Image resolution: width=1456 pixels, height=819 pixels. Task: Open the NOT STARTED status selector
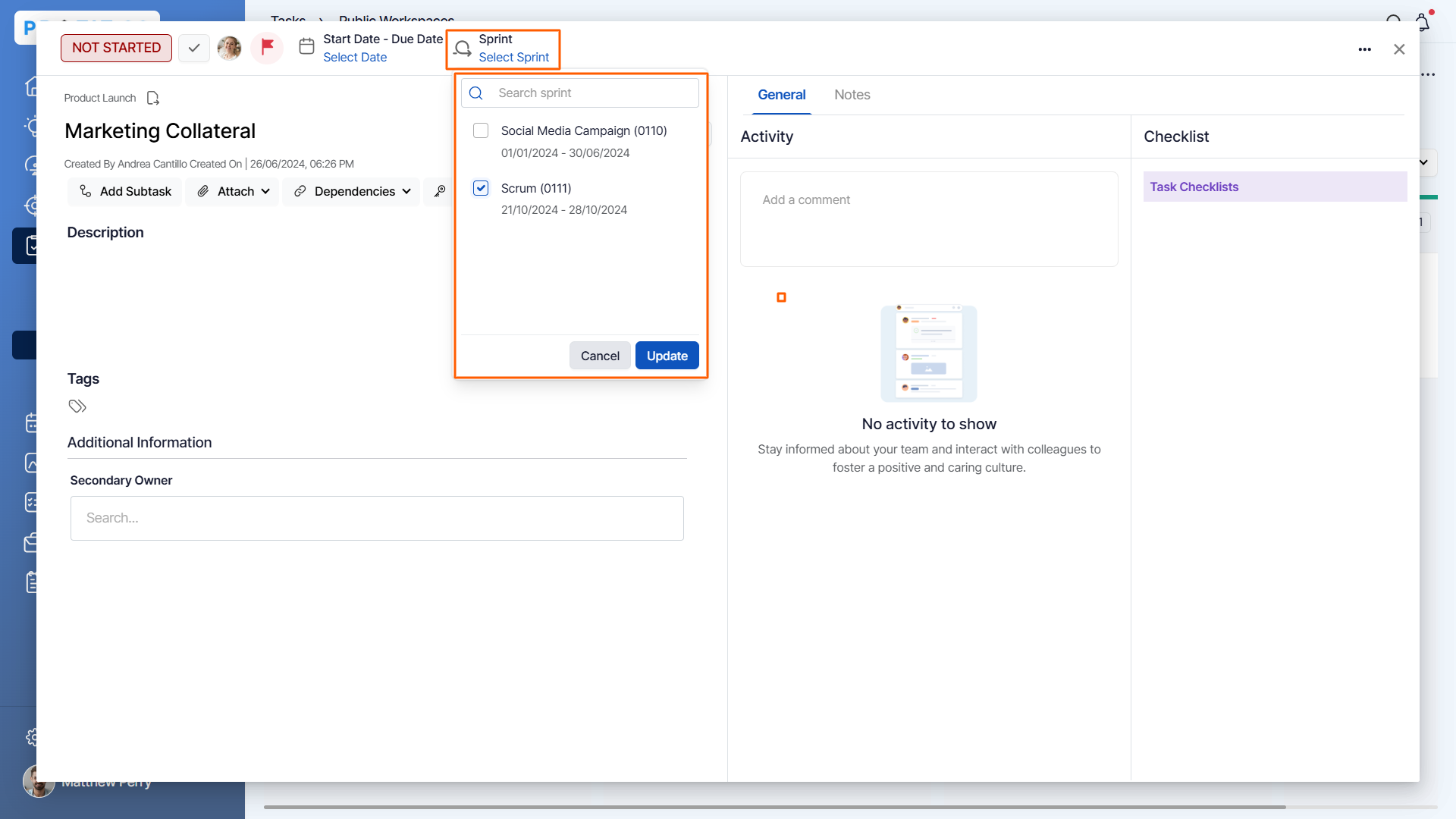tap(116, 48)
